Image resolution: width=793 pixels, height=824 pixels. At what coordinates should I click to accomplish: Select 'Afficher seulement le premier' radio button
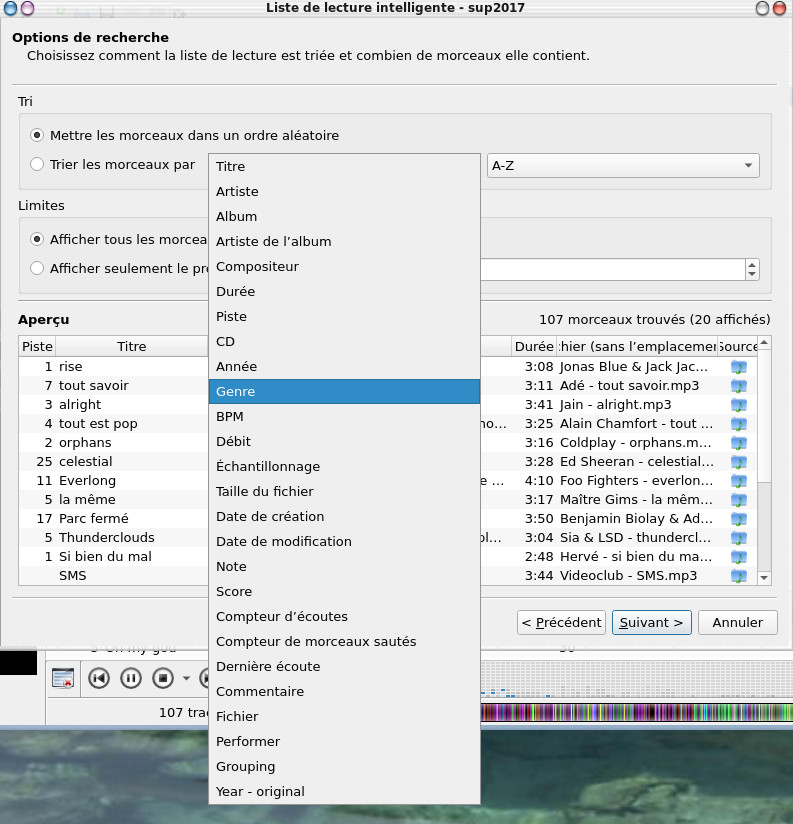click(37, 268)
